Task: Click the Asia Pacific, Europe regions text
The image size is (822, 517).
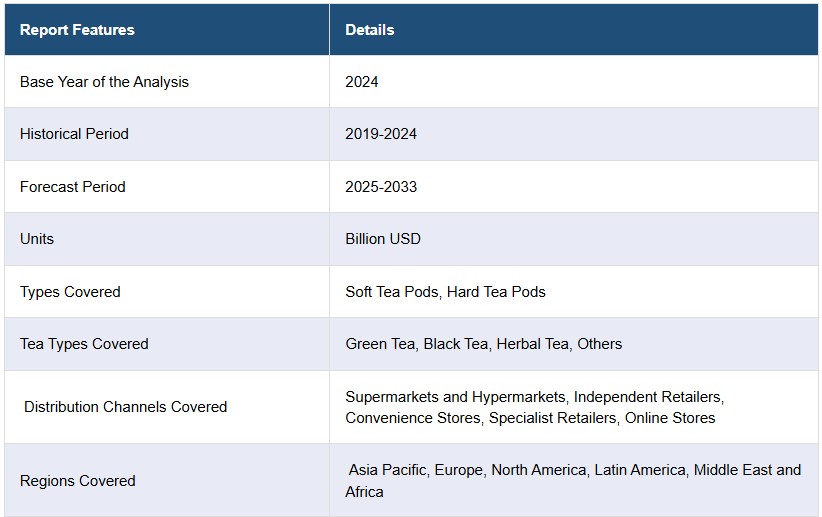Action: tap(415, 470)
